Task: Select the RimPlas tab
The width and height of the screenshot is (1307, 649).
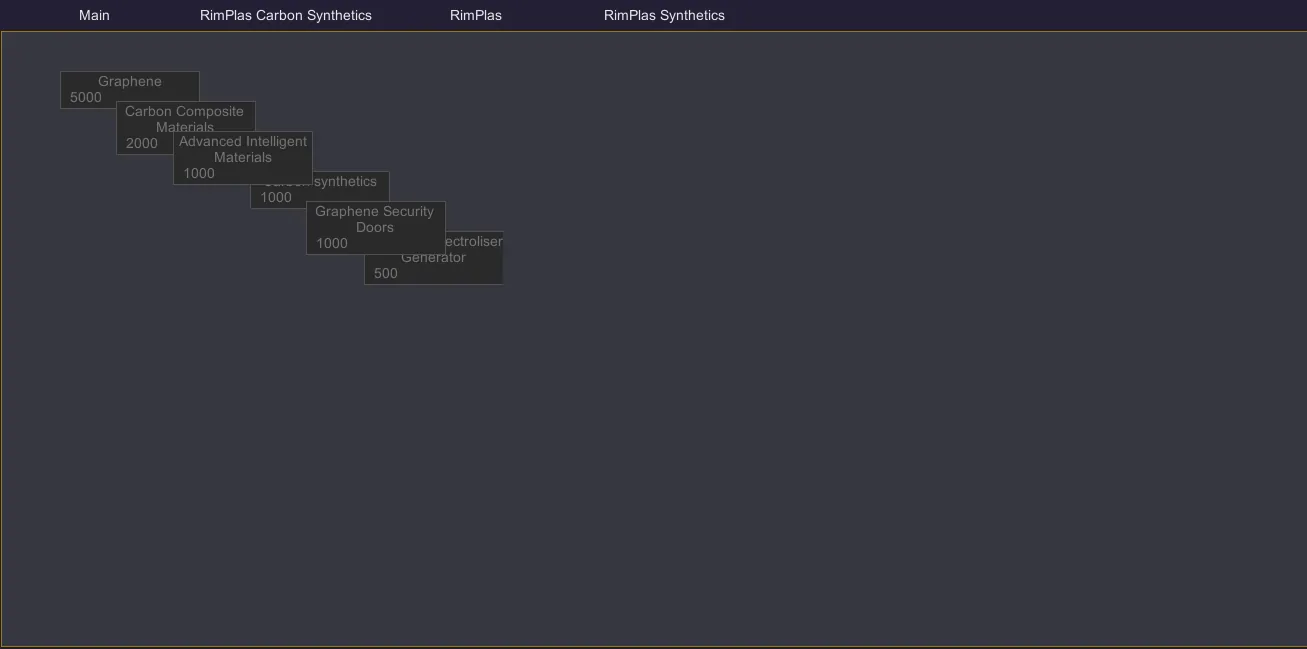Action: (475, 15)
